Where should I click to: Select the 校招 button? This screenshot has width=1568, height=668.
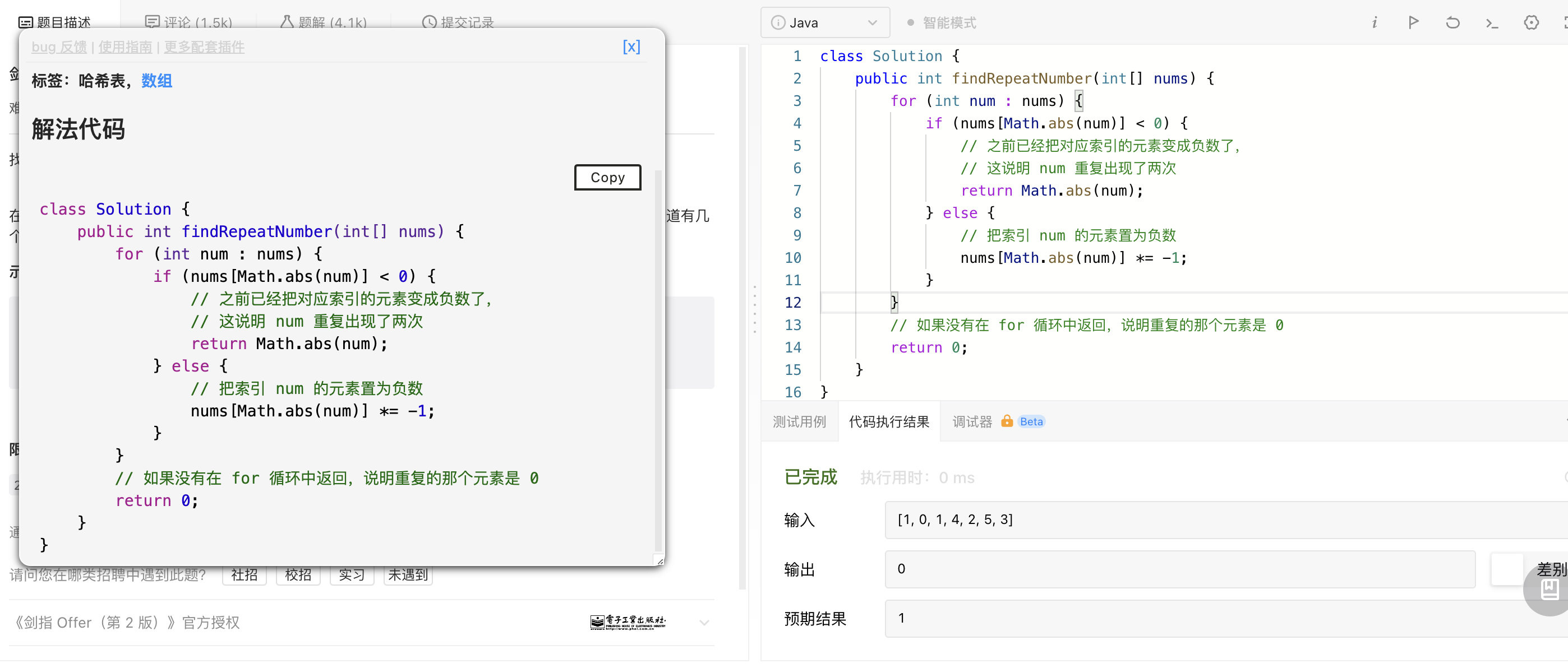298,574
